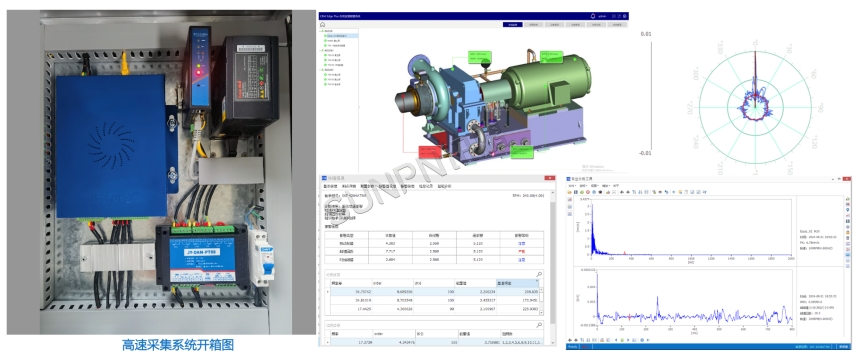Toggle the eye icon in analysis toolbar

(660, 192)
